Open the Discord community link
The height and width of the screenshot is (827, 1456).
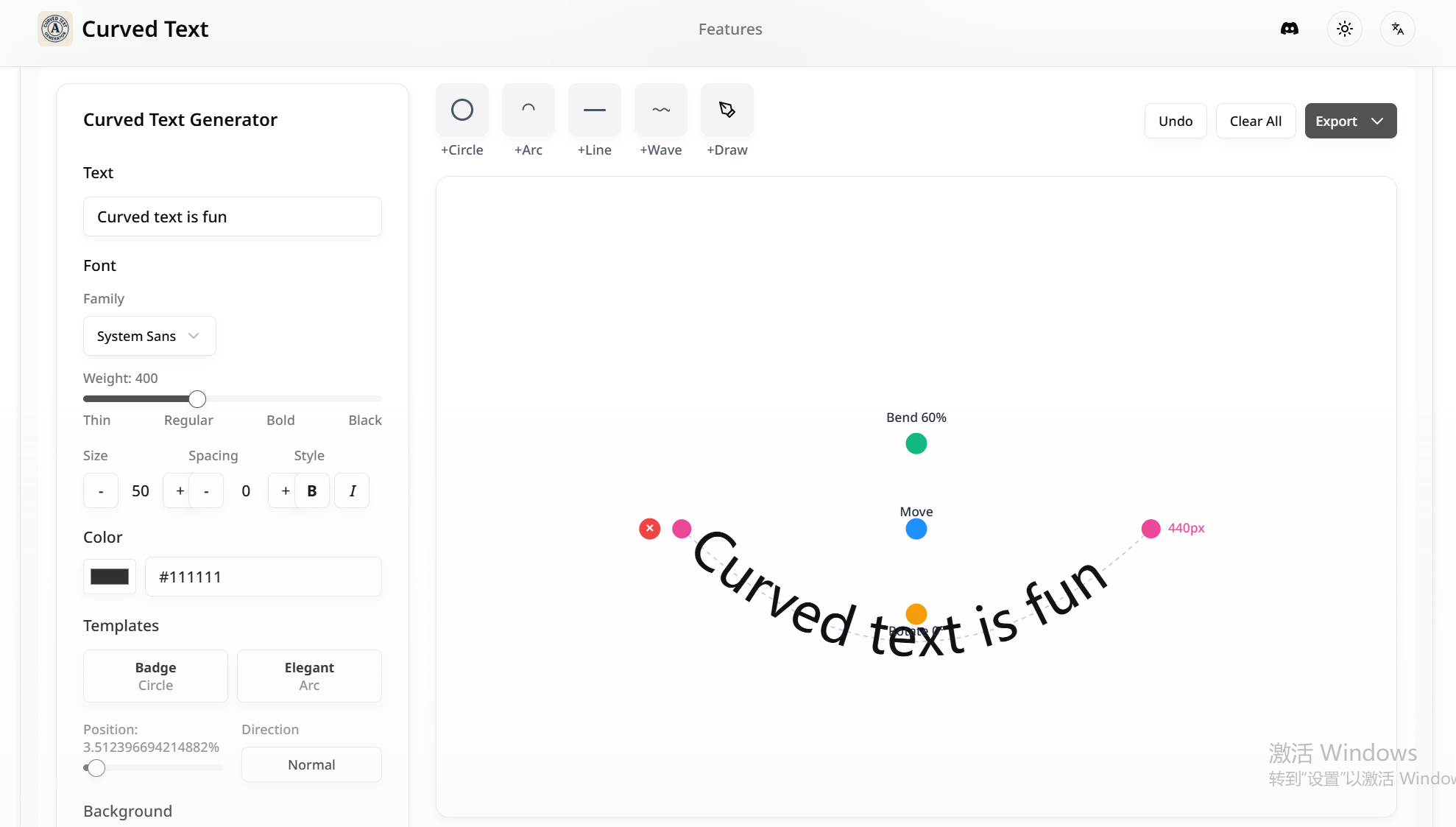tap(1290, 29)
